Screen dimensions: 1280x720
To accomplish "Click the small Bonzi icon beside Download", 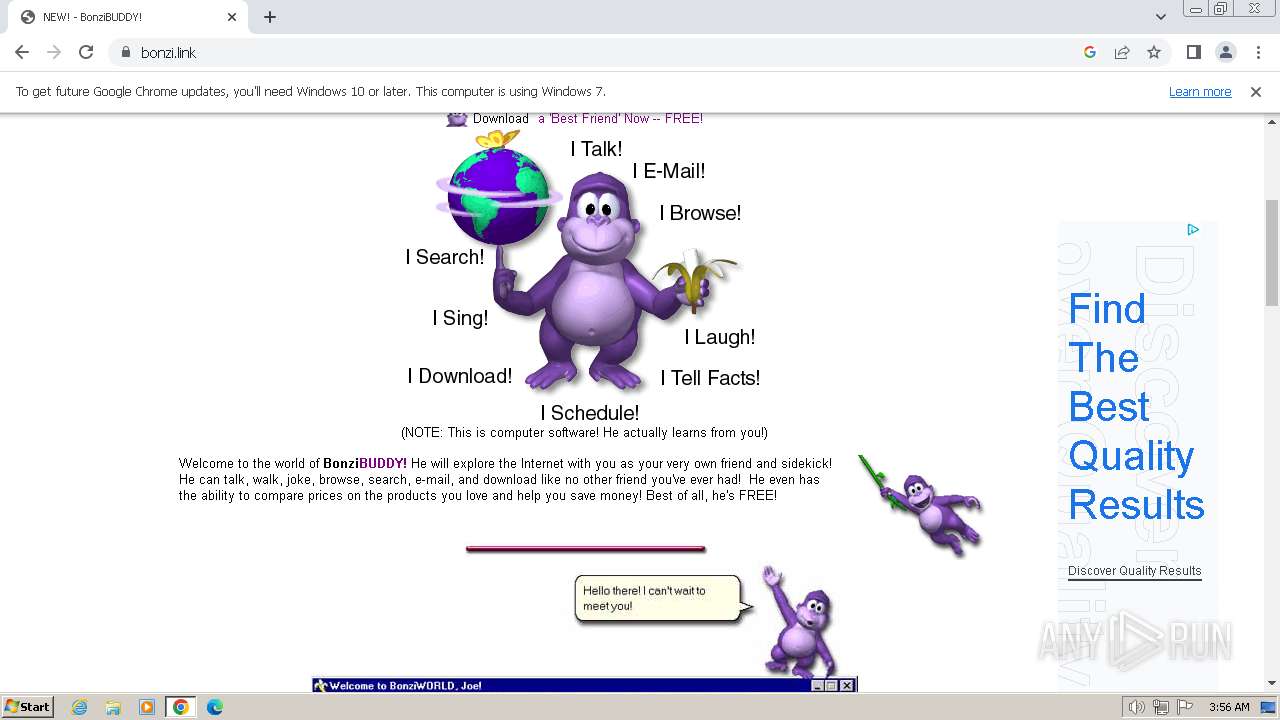I will [x=457, y=118].
